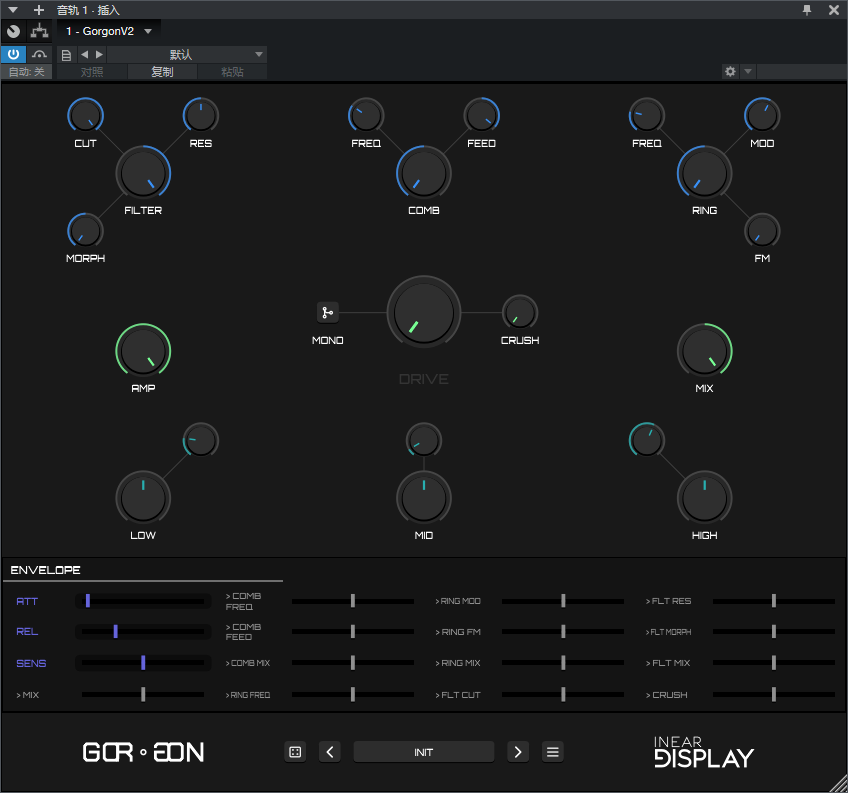Click the >RING MOD slider
The width and height of the screenshot is (848, 793).
click(x=563, y=600)
